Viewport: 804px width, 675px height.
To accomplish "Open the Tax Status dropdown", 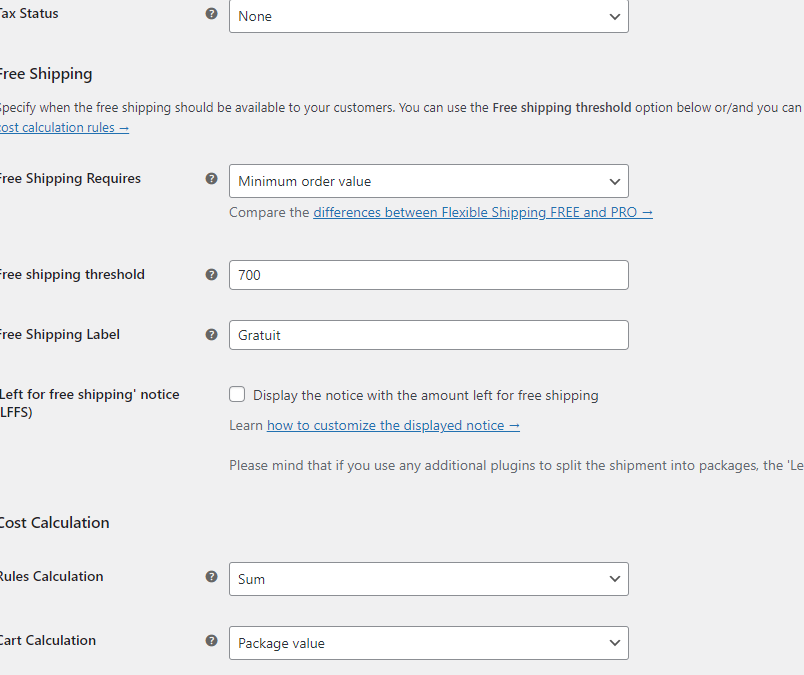I will tap(428, 16).
